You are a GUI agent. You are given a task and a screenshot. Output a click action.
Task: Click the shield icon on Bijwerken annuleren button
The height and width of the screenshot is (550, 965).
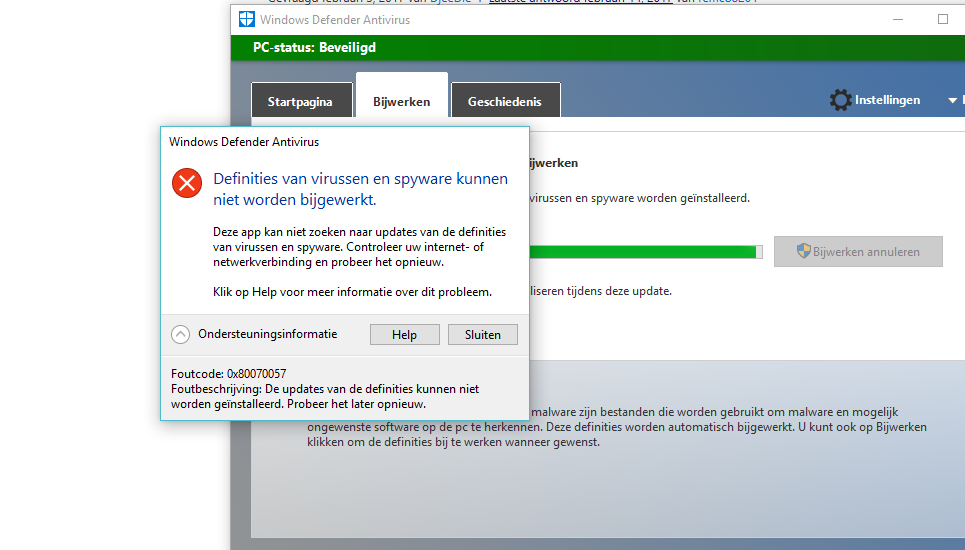[x=803, y=251]
